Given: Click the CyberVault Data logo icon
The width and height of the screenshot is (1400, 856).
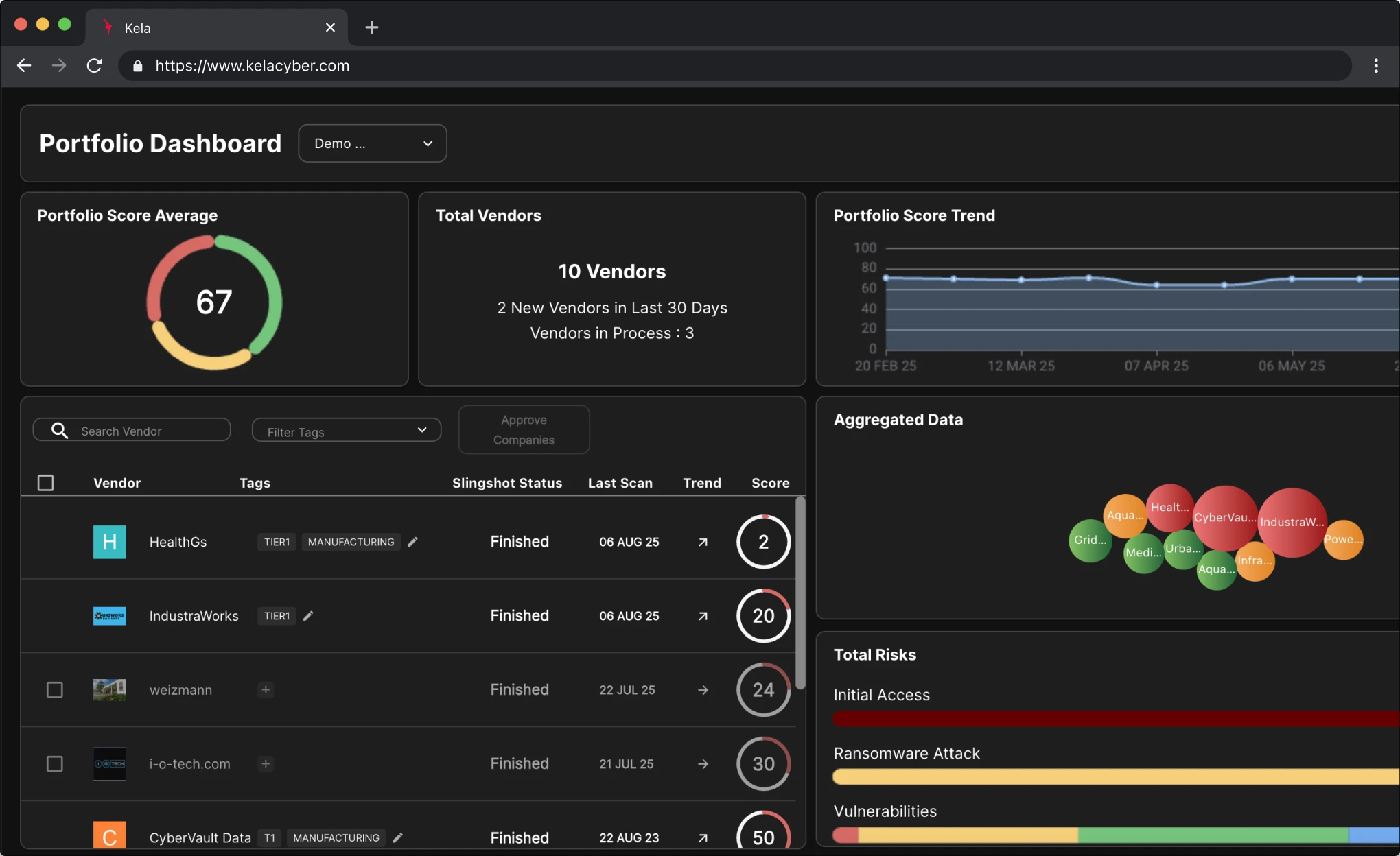Looking at the screenshot, I should click(110, 835).
